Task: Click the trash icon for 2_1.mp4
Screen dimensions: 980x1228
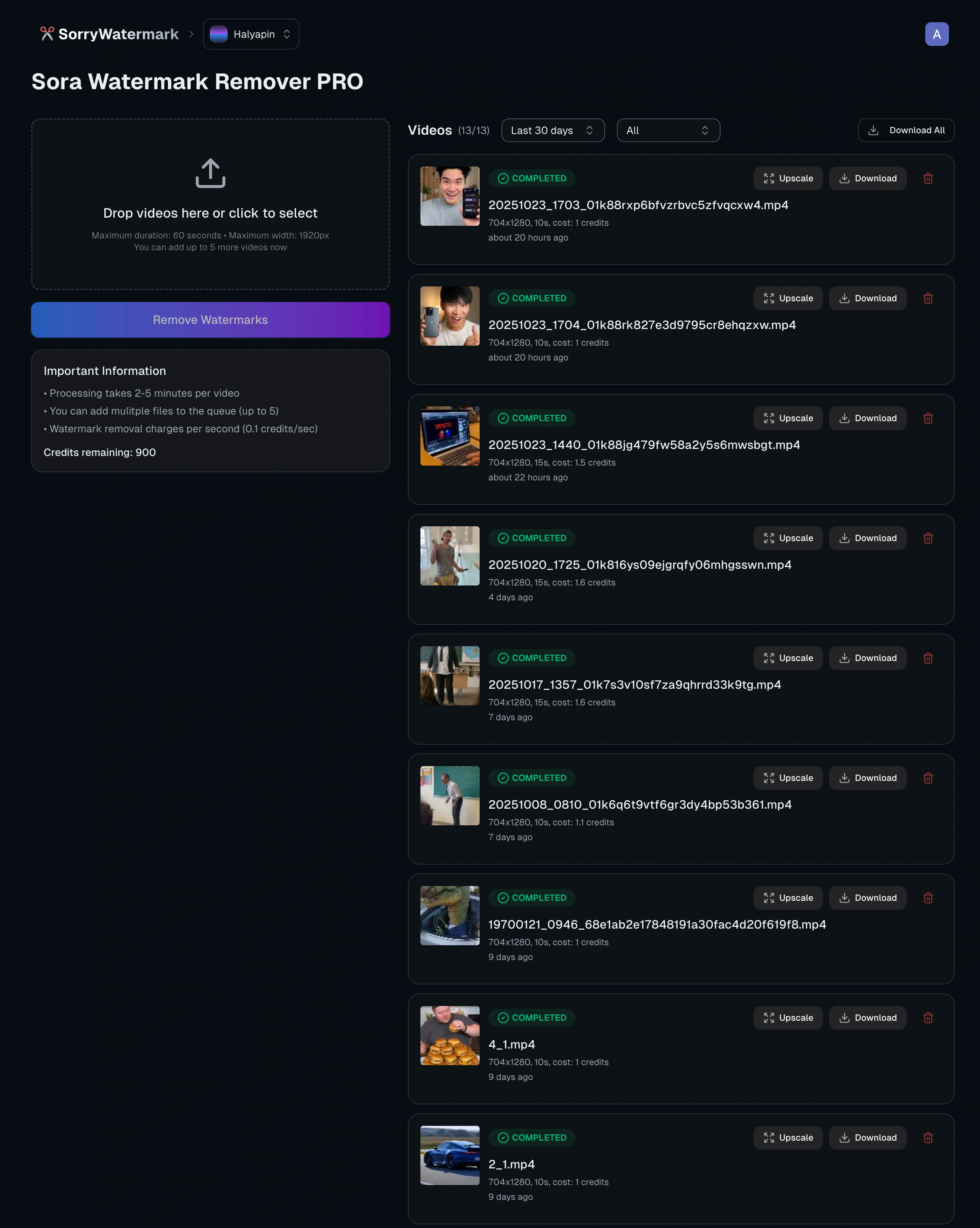Action: click(x=928, y=1137)
